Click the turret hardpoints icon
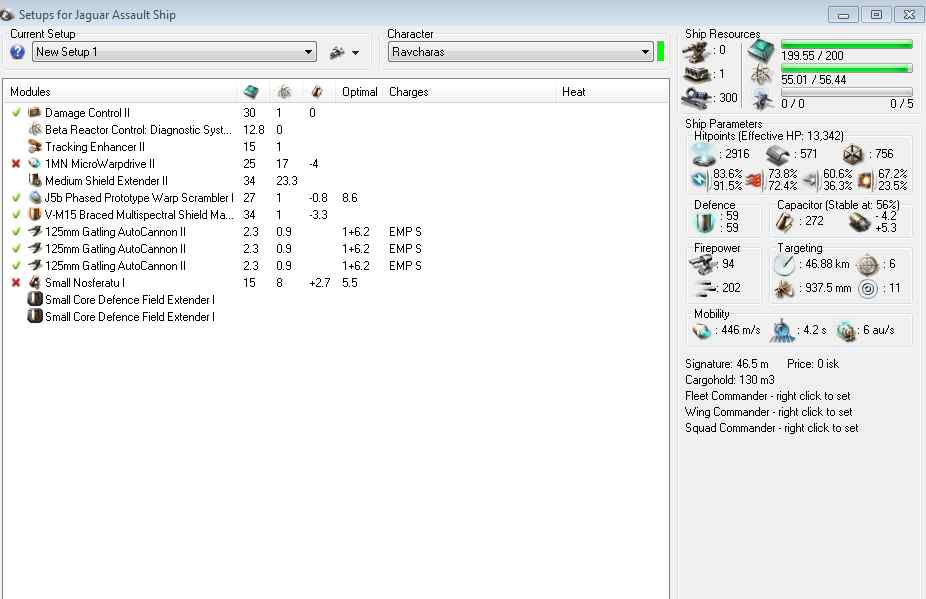Screen dimensions: 926x599 [696, 52]
